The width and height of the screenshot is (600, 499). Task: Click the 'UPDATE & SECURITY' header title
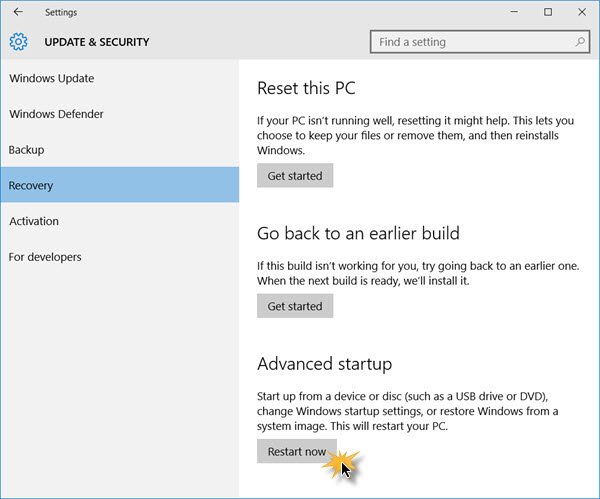pos(97,42)
